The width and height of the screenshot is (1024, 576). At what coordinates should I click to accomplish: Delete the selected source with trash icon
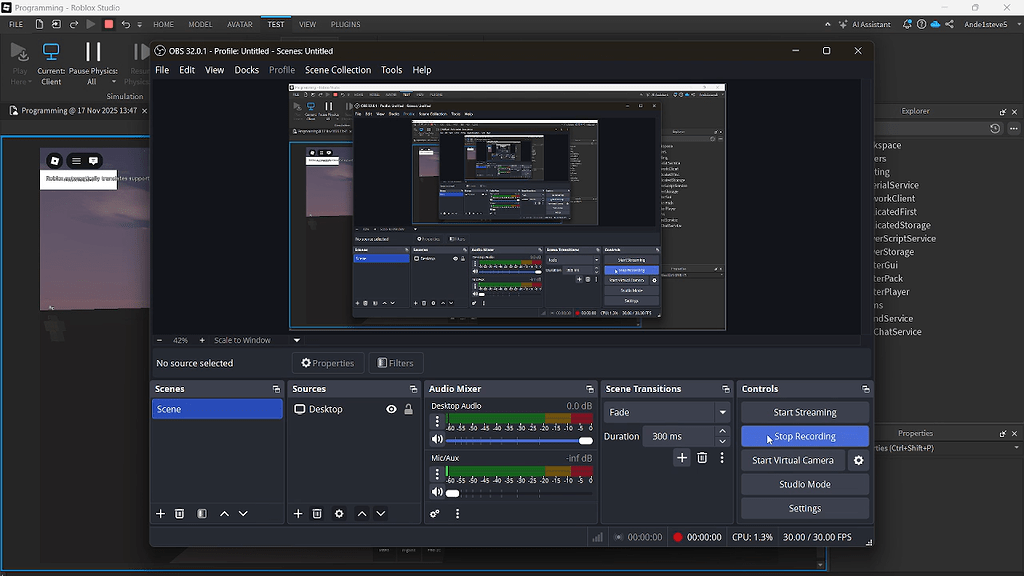(x=317, y=514)
